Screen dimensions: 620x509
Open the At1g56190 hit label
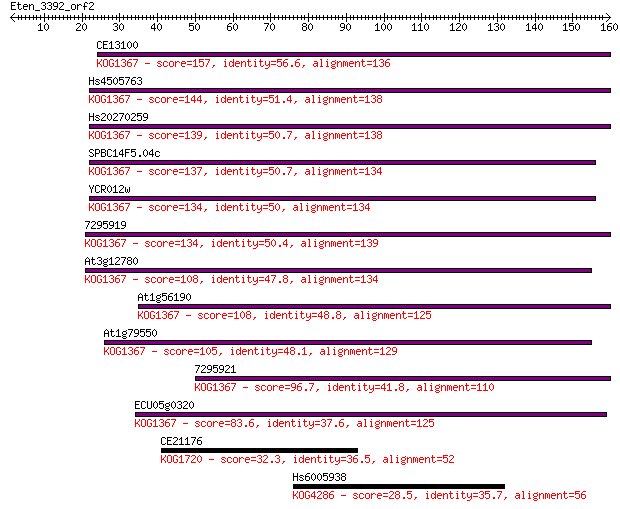(x=164, y=297)
